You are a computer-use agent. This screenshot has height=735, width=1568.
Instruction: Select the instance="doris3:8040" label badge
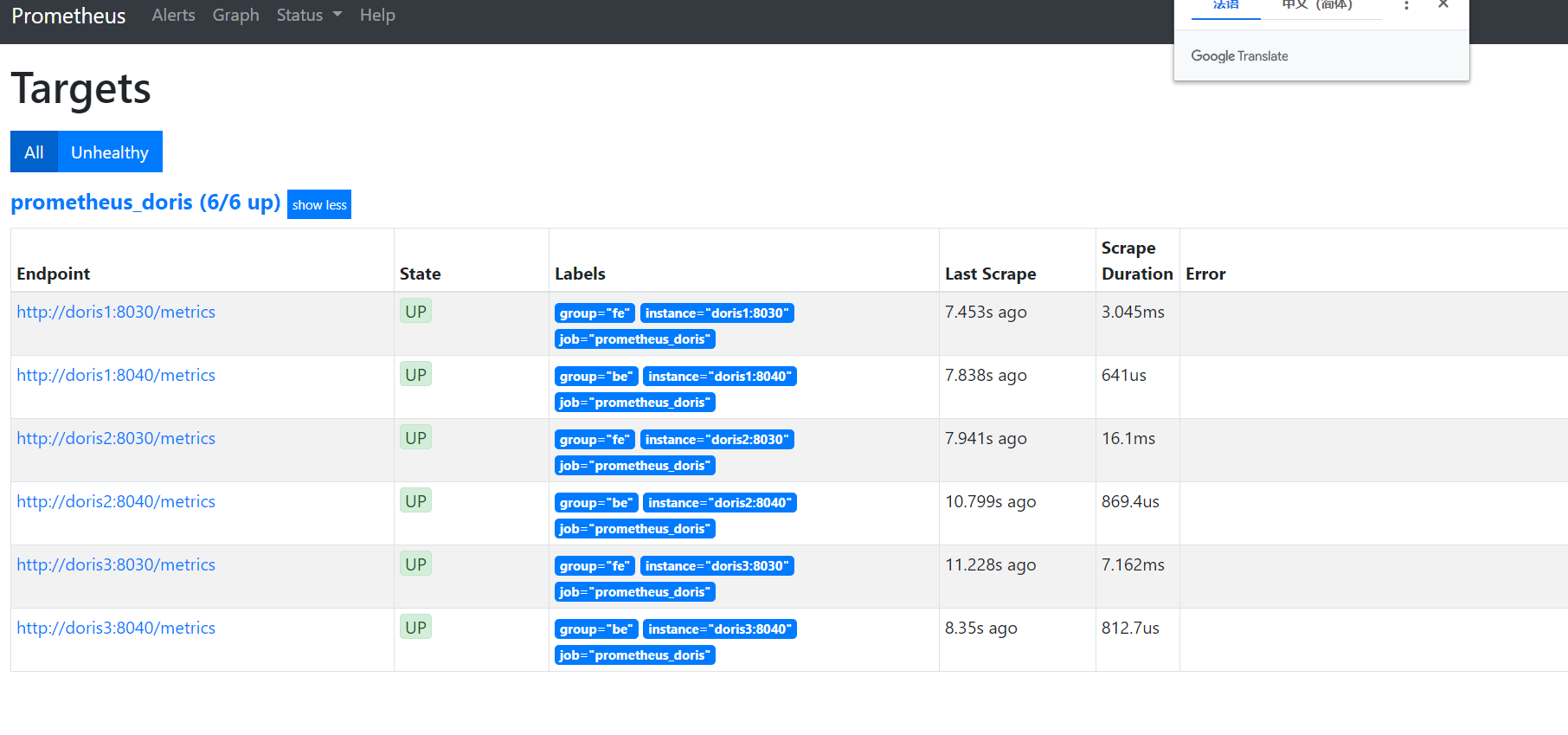point(720,629)
